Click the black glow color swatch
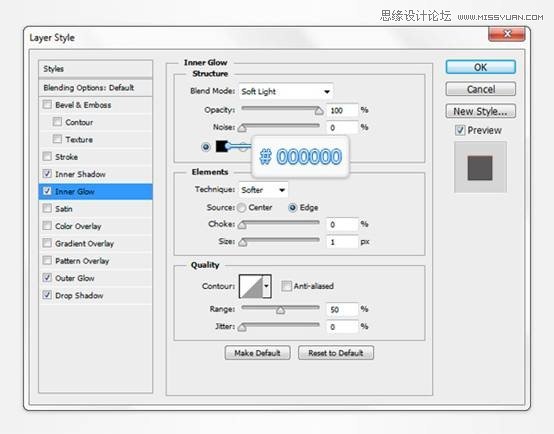This screenshot has height=434, width=554. pos(222,146)
